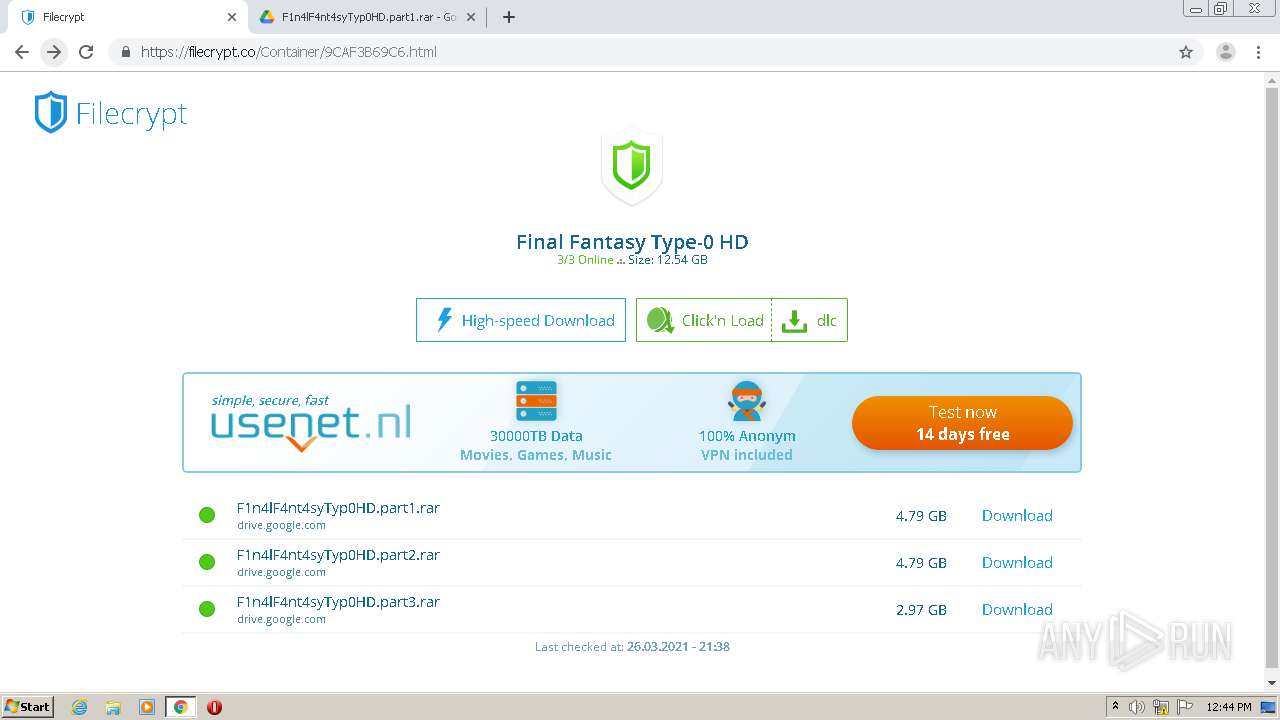The image size is (1280, 720).
Task: Bookmark this page with star icon
Action: tap(1186, 52)
